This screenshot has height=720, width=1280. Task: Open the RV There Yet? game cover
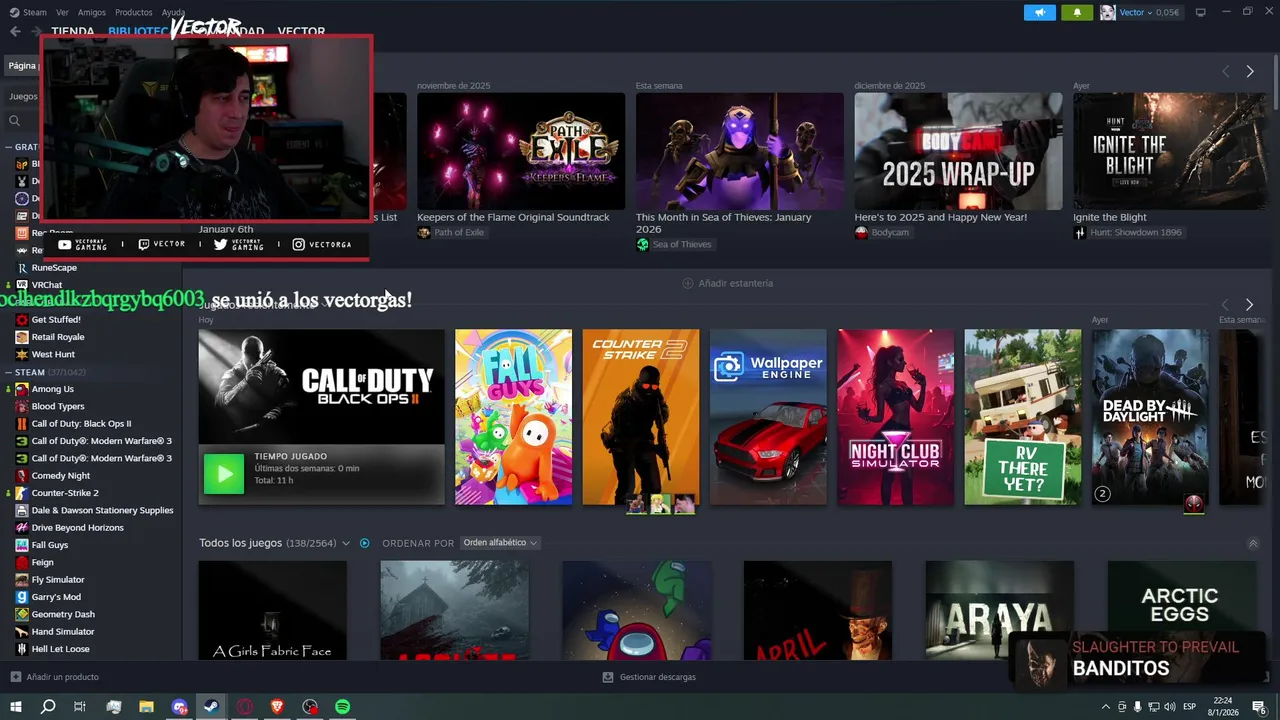(1022, 417)
